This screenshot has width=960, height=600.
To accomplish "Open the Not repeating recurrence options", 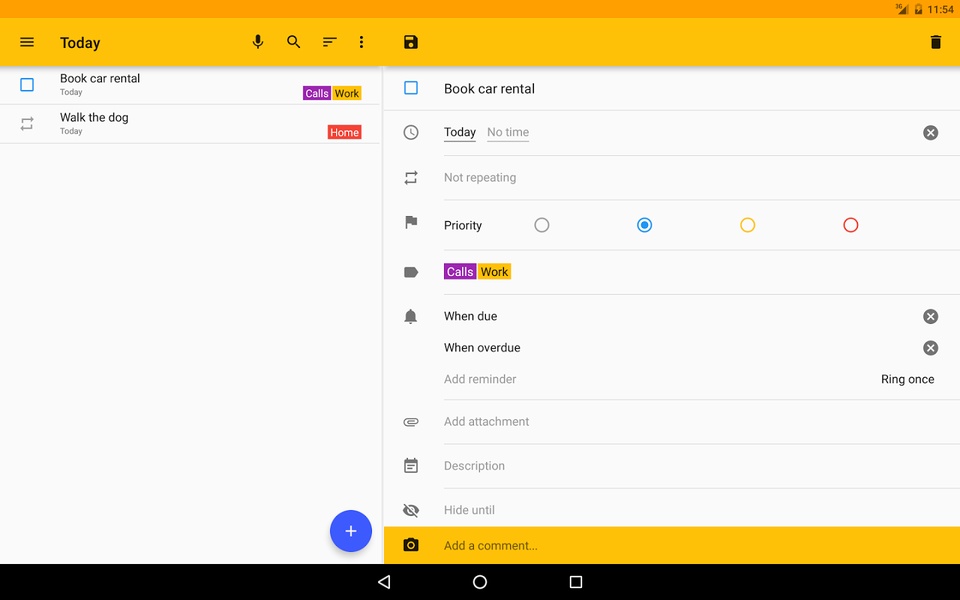I will point(480,178).
